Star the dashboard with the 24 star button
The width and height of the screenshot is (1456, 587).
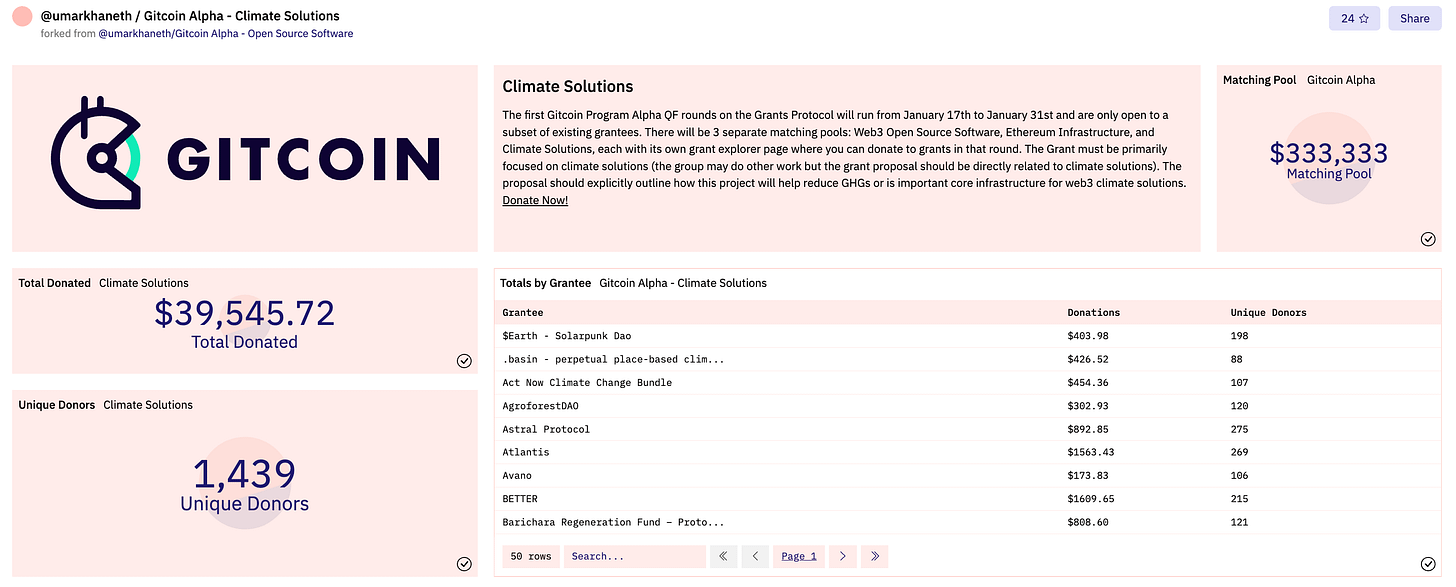(1354, 18)
